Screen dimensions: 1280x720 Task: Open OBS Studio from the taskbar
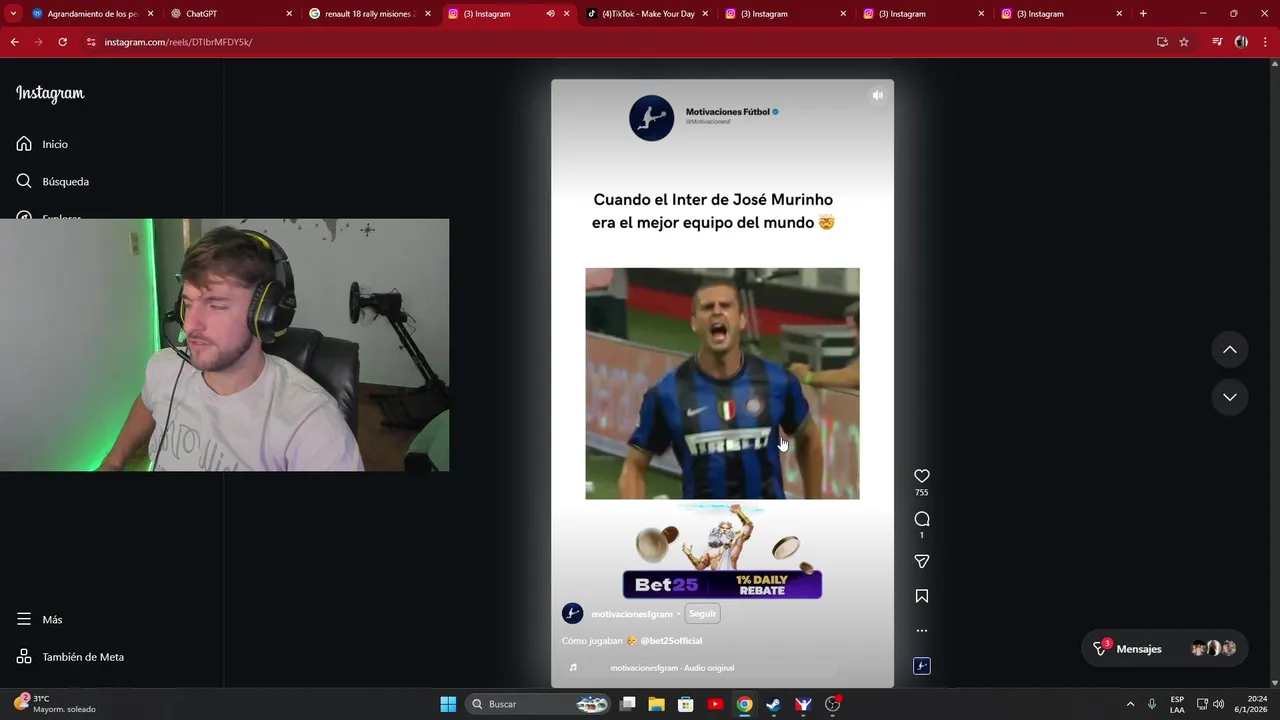pyautogui.click(x=832, y=704)
